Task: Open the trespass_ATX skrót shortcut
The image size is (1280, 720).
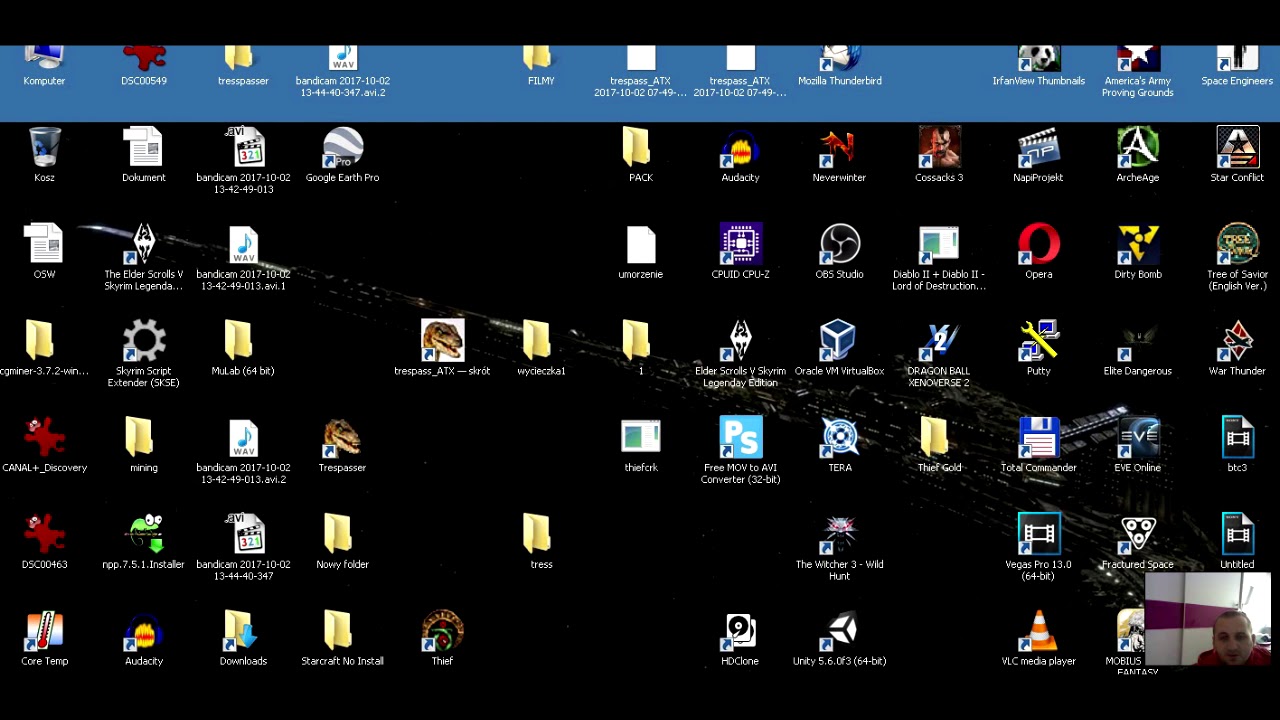Action: (x=442, y=349)
